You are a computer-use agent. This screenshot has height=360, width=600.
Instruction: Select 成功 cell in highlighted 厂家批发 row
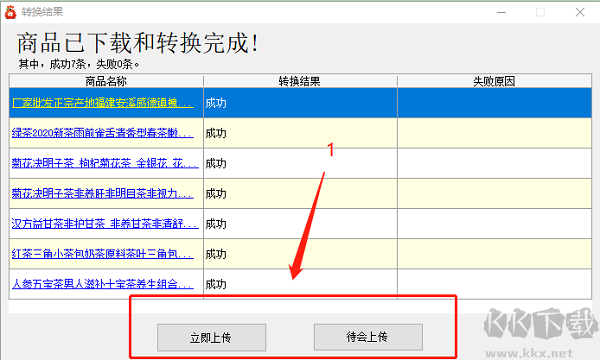(x=300, y=103)
